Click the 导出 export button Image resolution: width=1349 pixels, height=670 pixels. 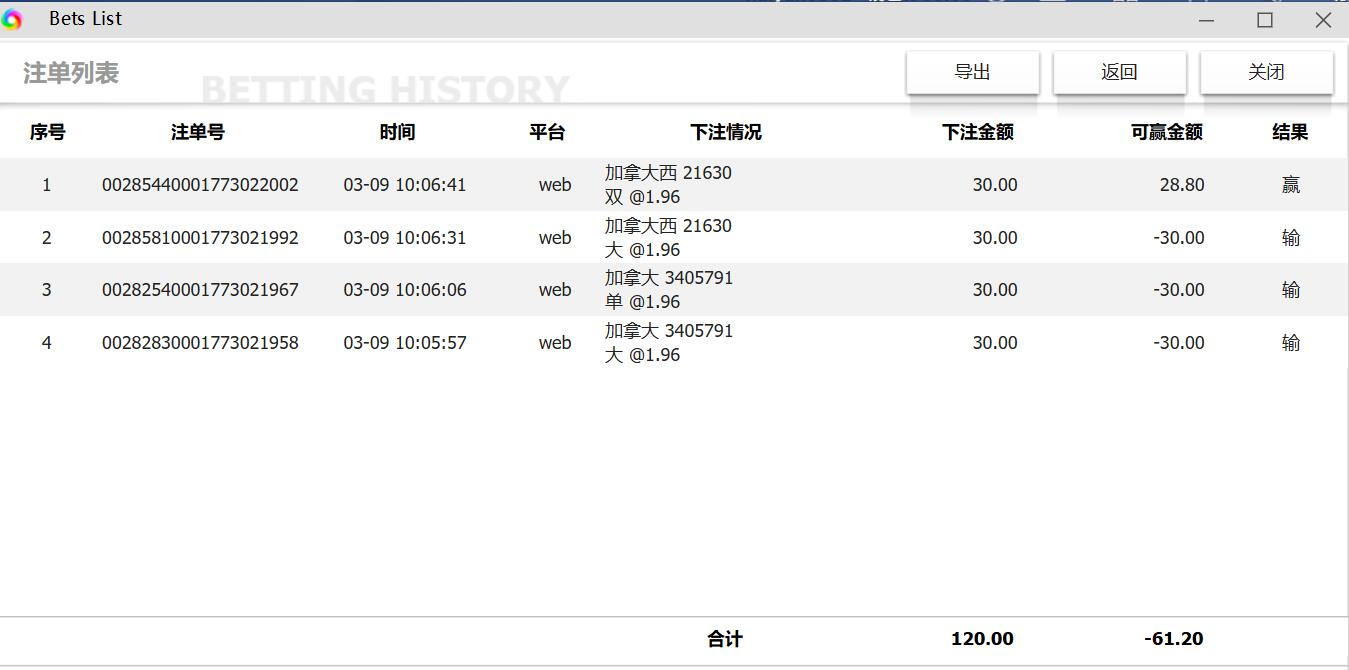click(972, 72)
